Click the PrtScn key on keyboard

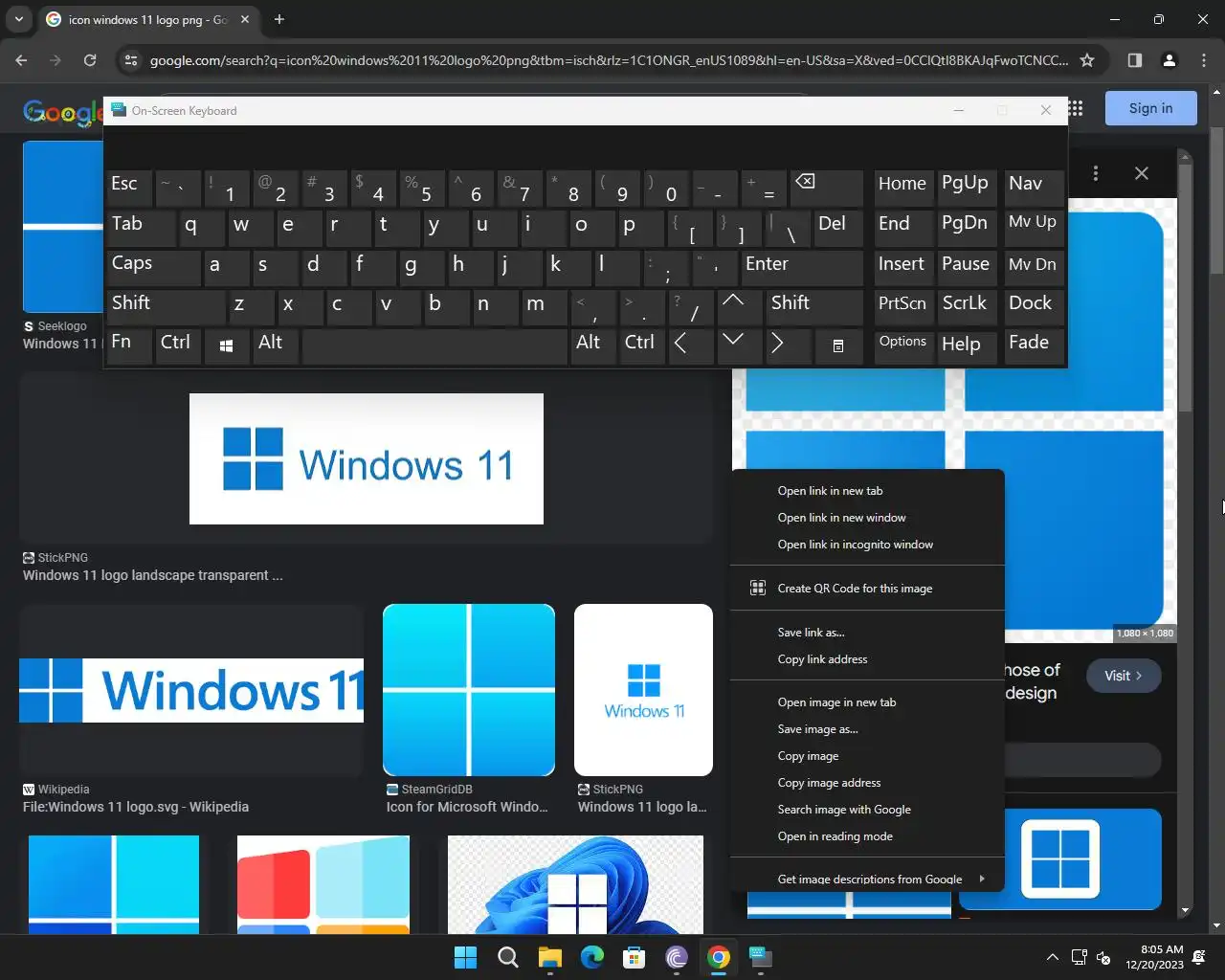[903, 306]
